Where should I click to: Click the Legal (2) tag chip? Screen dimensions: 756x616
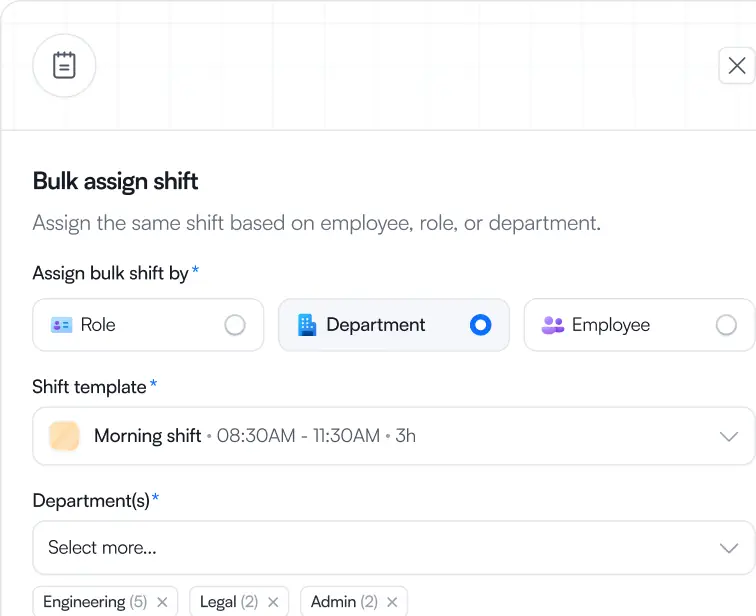coord(239,602)
